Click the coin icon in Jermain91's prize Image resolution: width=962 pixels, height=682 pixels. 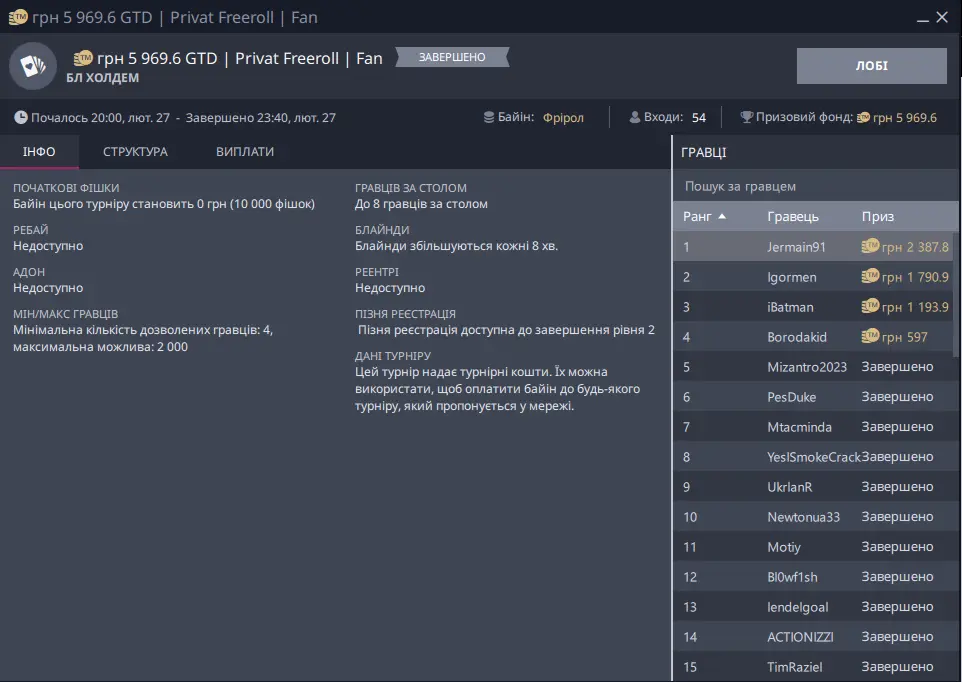point(870,247)
